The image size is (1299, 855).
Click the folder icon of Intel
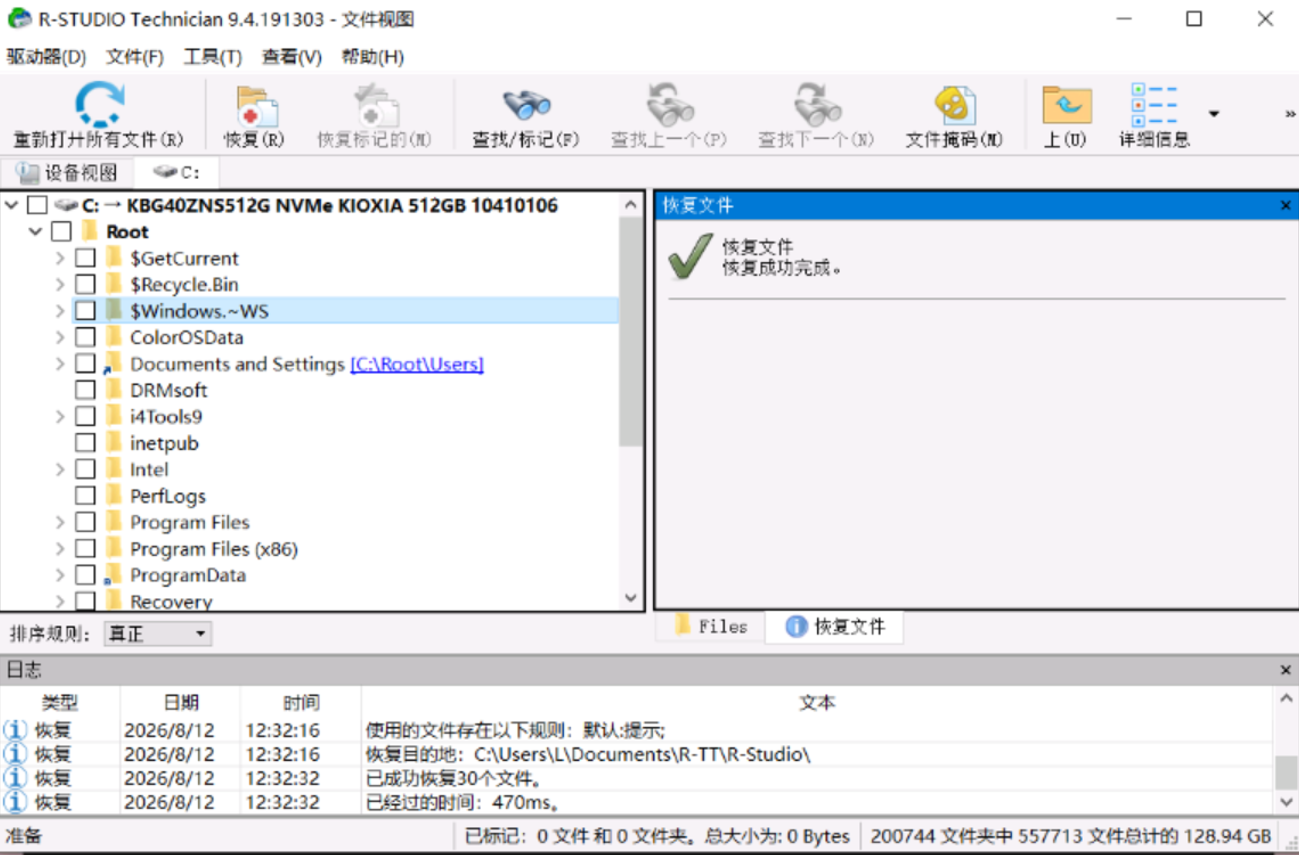[114, 469]
